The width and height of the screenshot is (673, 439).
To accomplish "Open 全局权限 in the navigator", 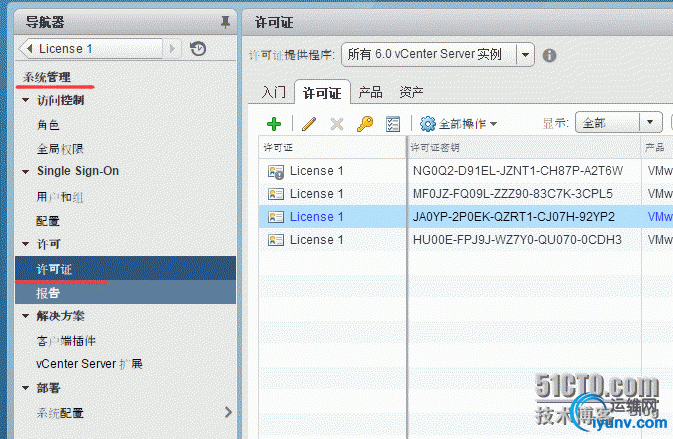I will click(x=60, y=149).
